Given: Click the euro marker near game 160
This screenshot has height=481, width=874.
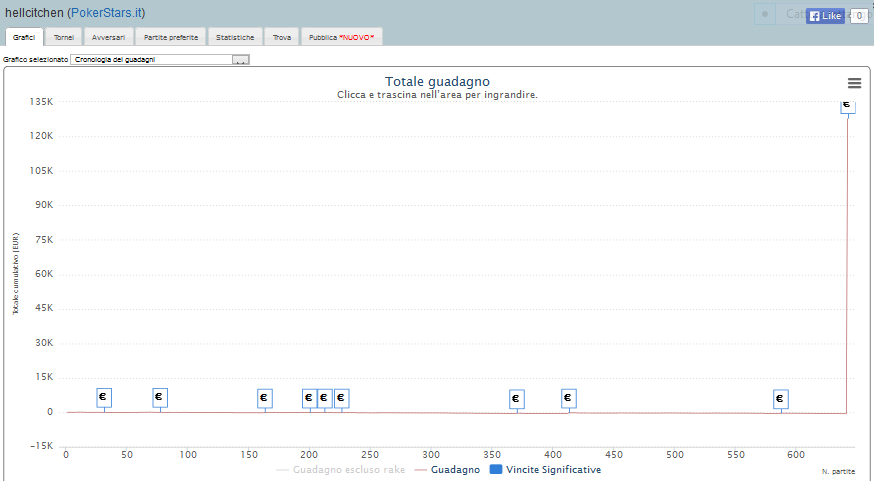Looking at the screenshot, I should pos(264,398).
